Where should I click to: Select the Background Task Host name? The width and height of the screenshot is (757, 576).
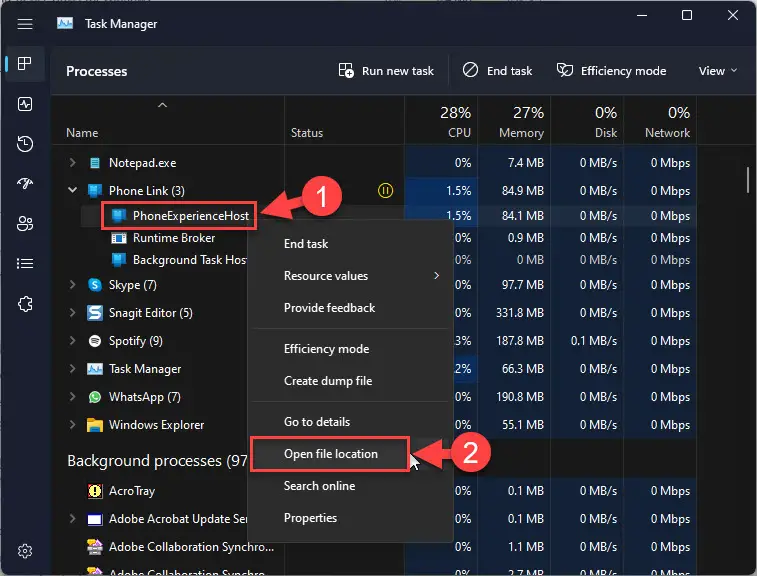(x=190, y=260)
